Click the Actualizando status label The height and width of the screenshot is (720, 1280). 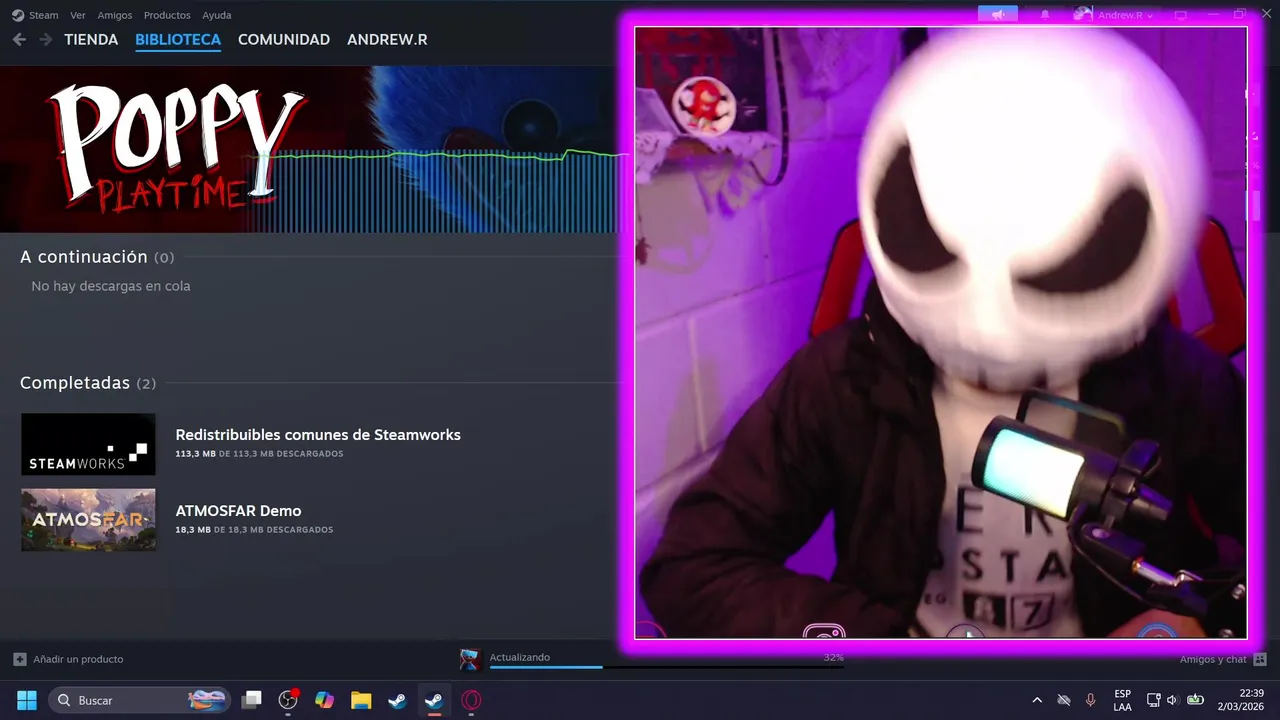point(520,657)
